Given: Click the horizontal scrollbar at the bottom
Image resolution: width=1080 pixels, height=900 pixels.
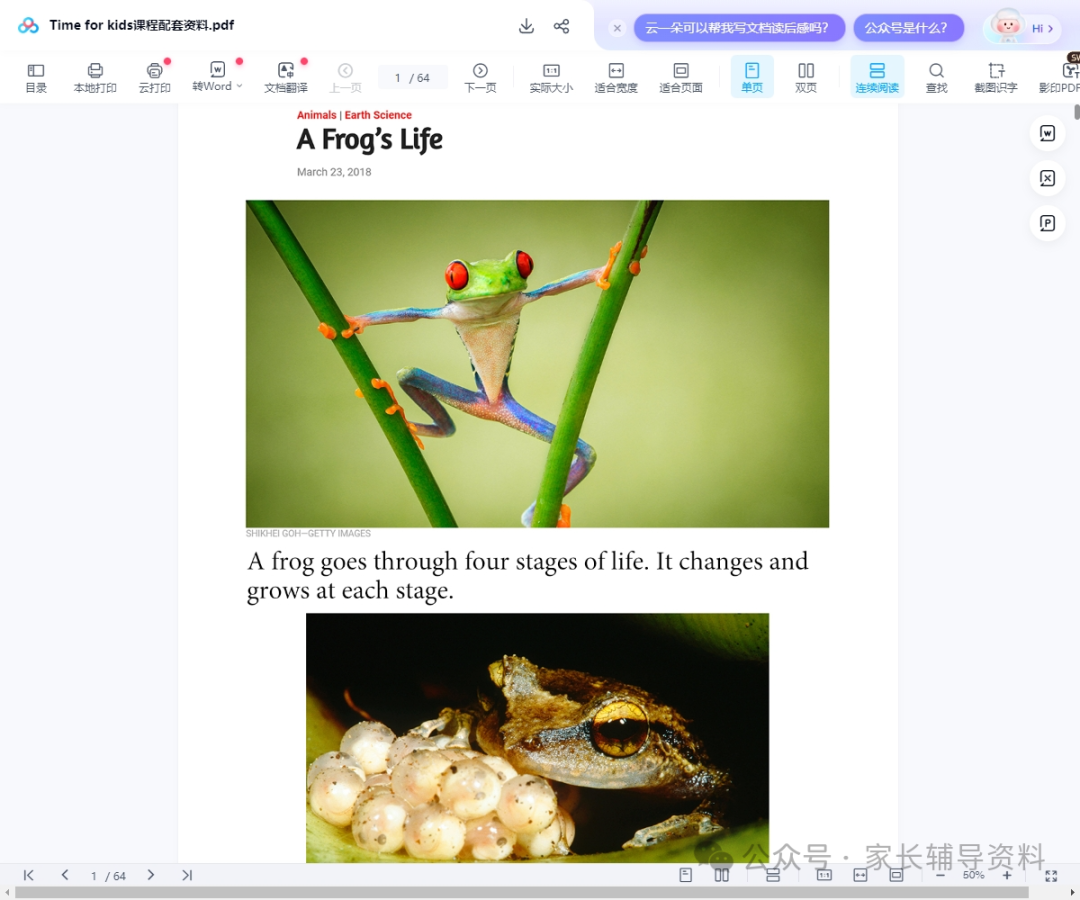Looking at the screenshot, I should (x=521, y=892).
